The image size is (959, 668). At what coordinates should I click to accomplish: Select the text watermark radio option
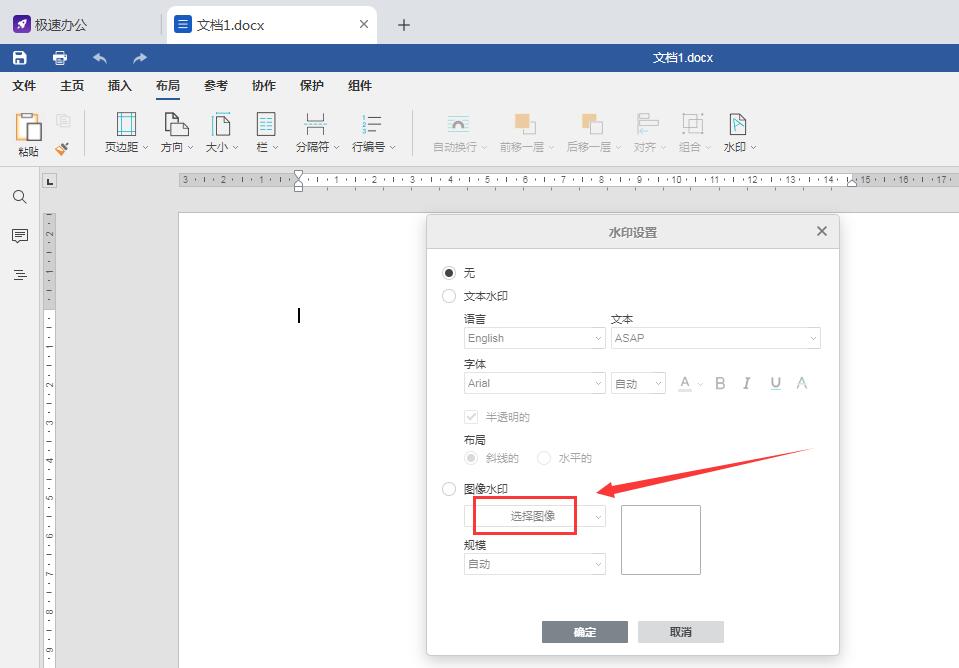[449, 296]
